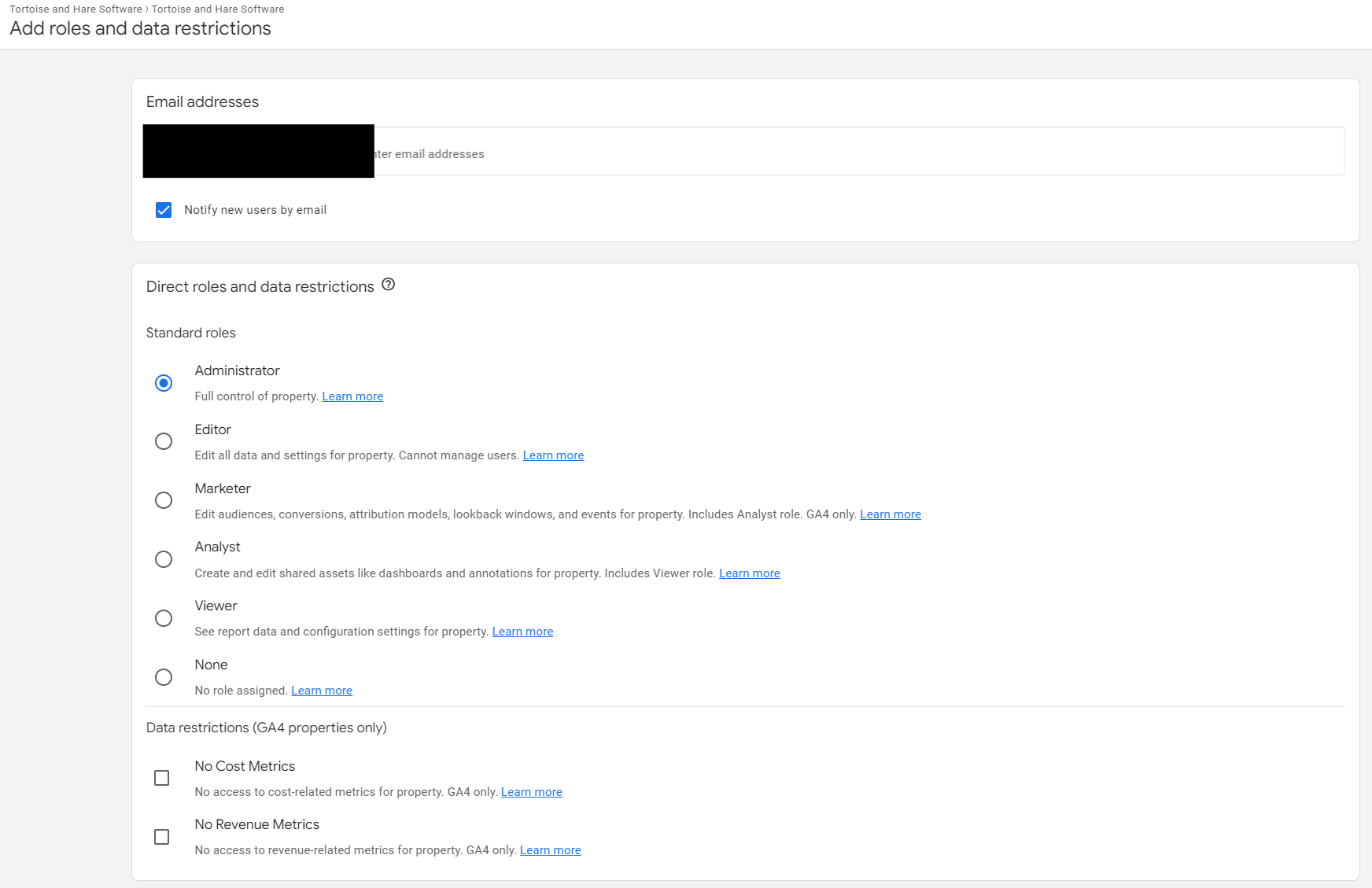Open Learn more about the Analyst role
Image resolution: width=1372 pixels, height=888 pixels.
[x=749, y=573]
